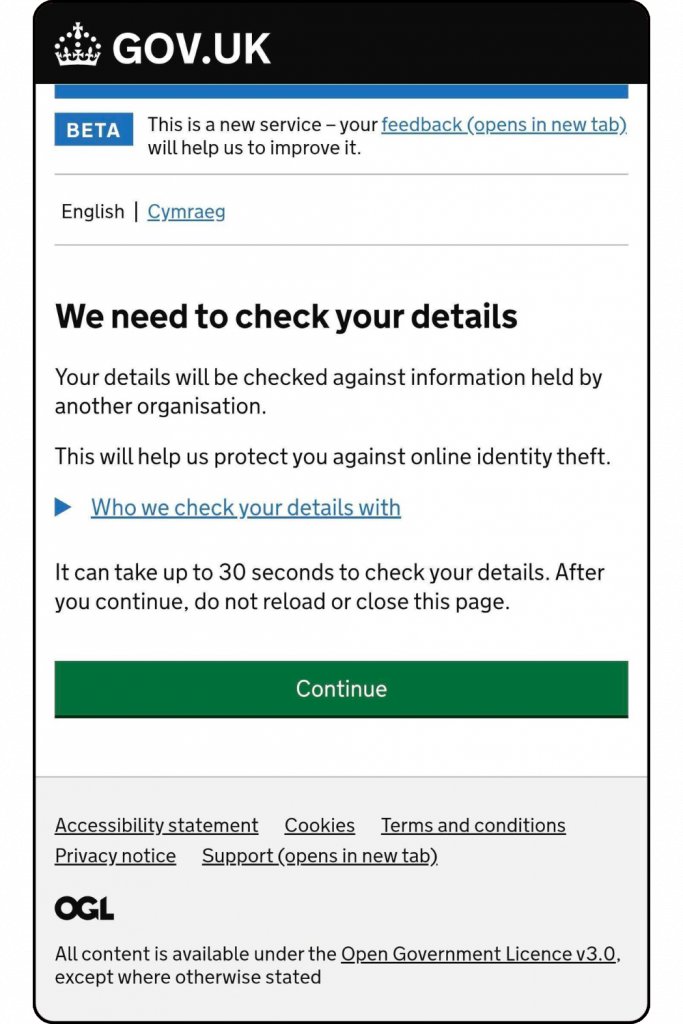Select the English language option

pyautogui.click(x=93, y=212)
